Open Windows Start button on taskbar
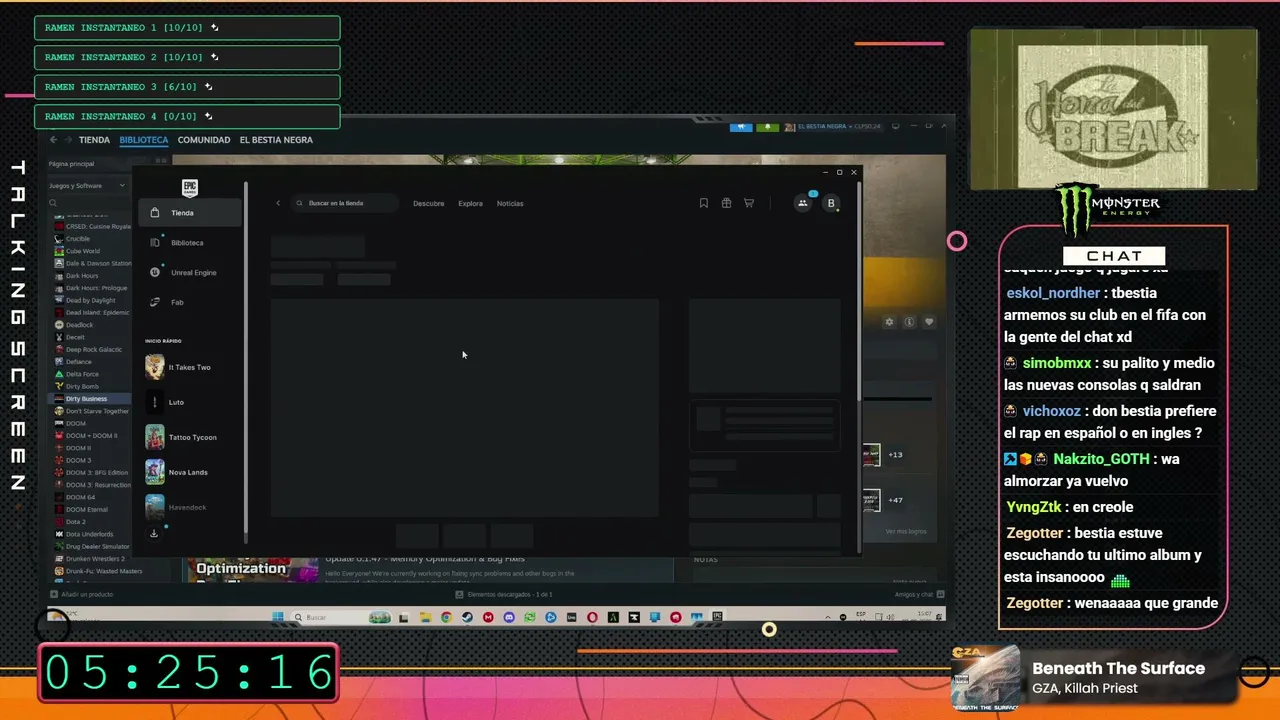 point(277,617)
